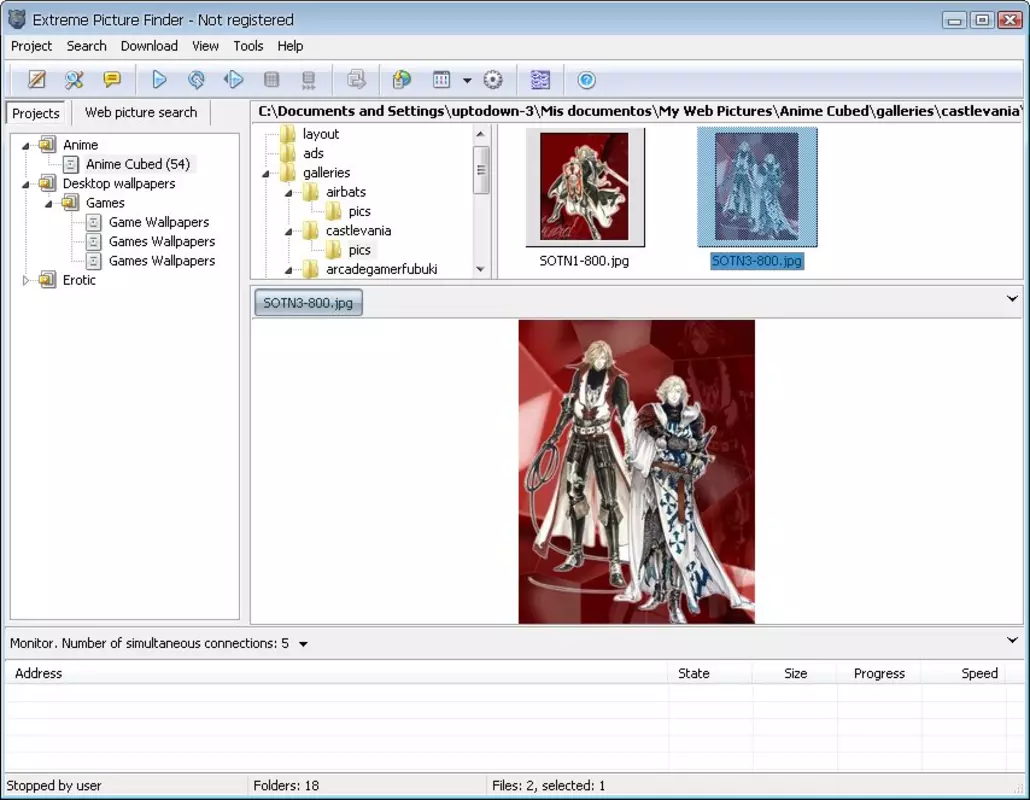Switch to the Web picture search tab
Screen dimensions: 1030x800
(141, 112)
